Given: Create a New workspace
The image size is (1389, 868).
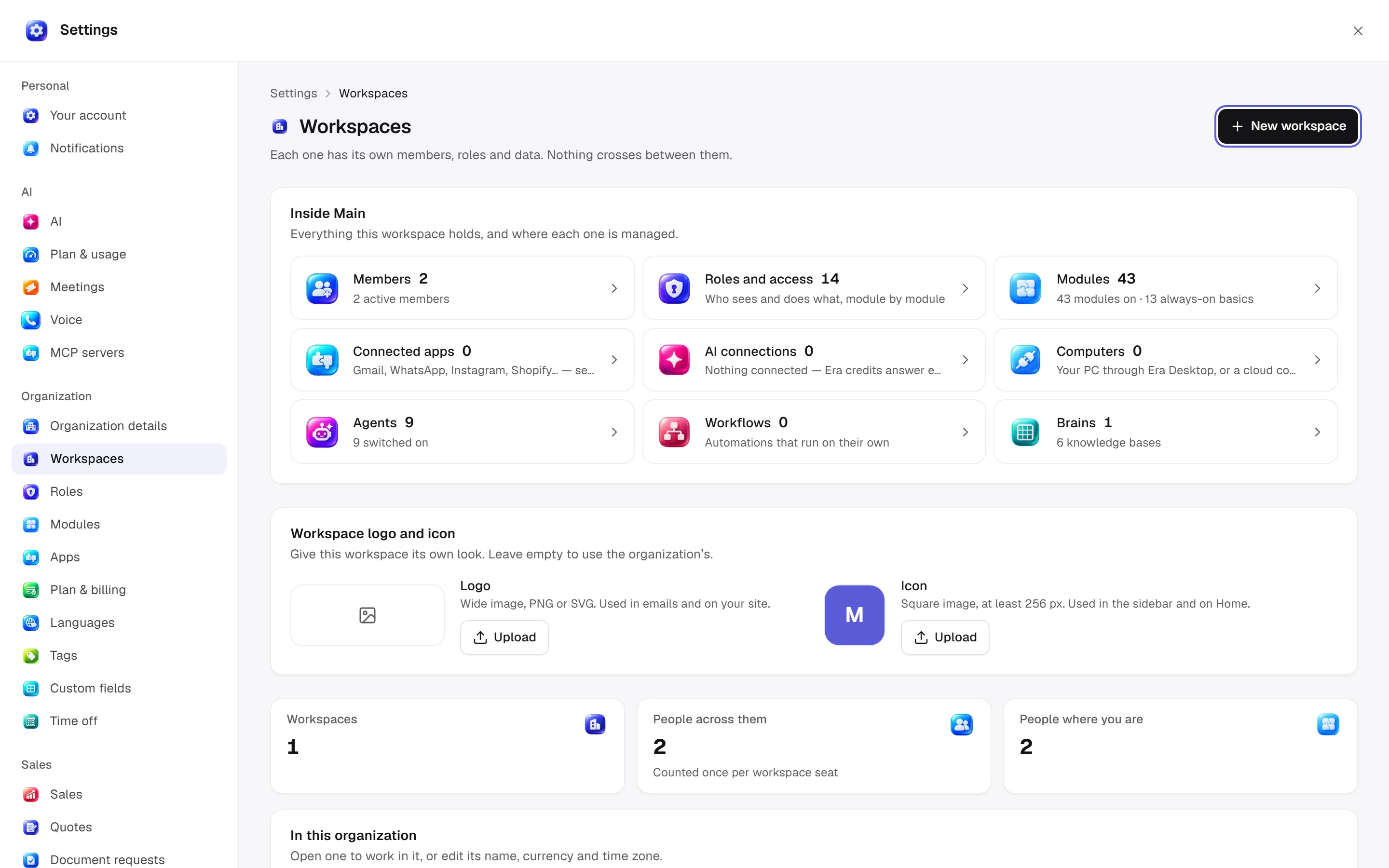Looking at the screenshot, I should point(1288,126).
